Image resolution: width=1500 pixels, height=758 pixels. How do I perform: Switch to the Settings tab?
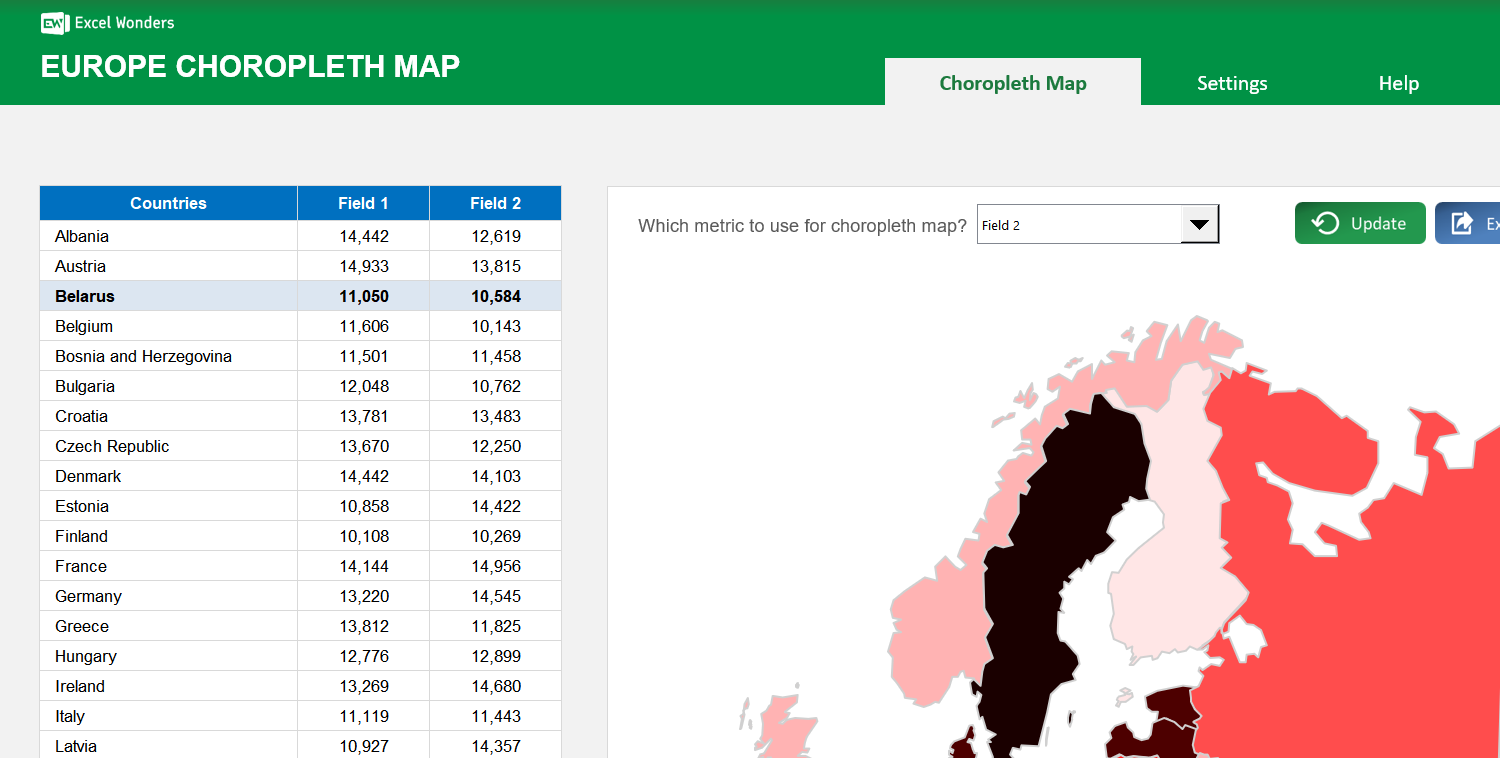1232,83
